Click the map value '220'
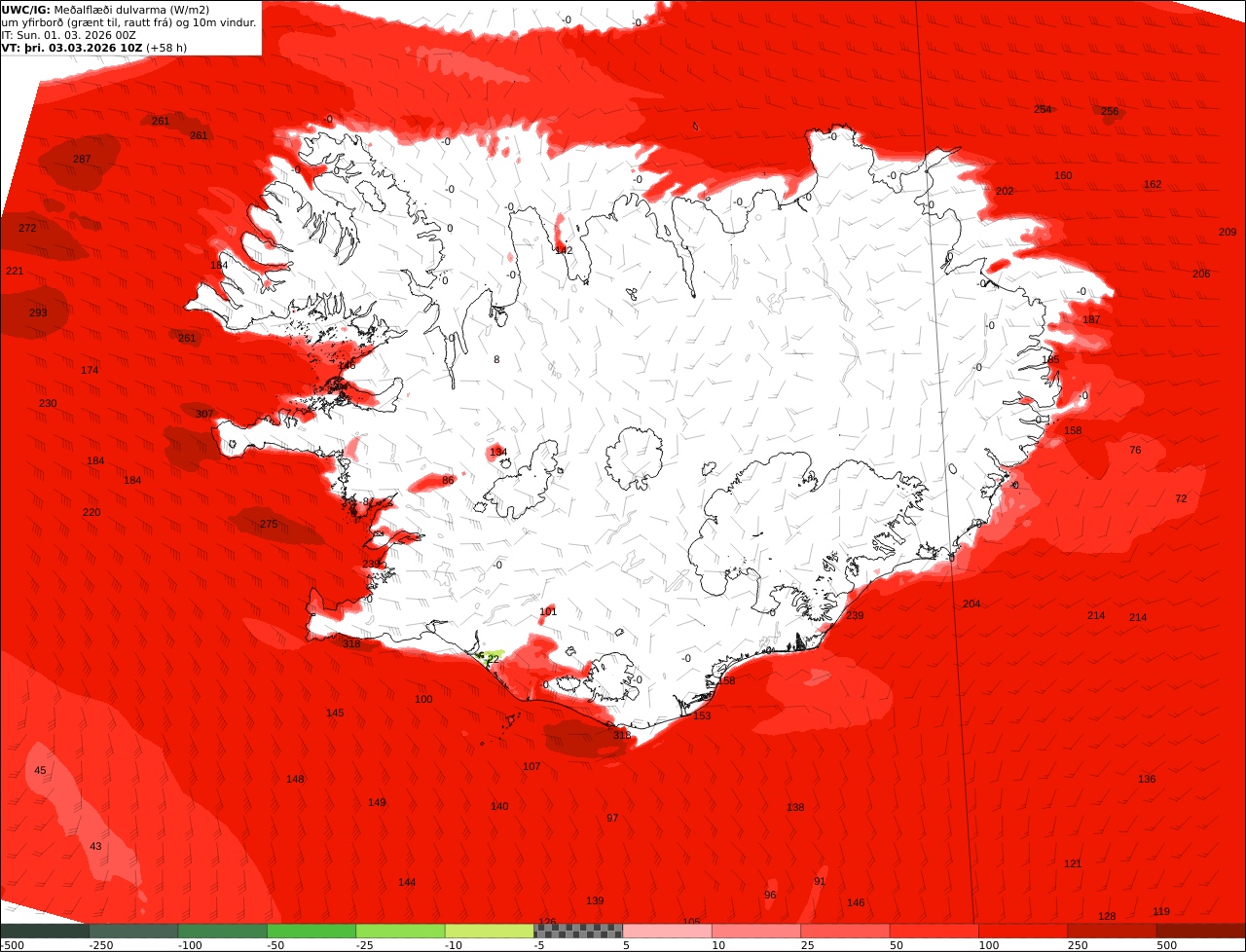This screenshot has width=1246, height=952. 92,512
